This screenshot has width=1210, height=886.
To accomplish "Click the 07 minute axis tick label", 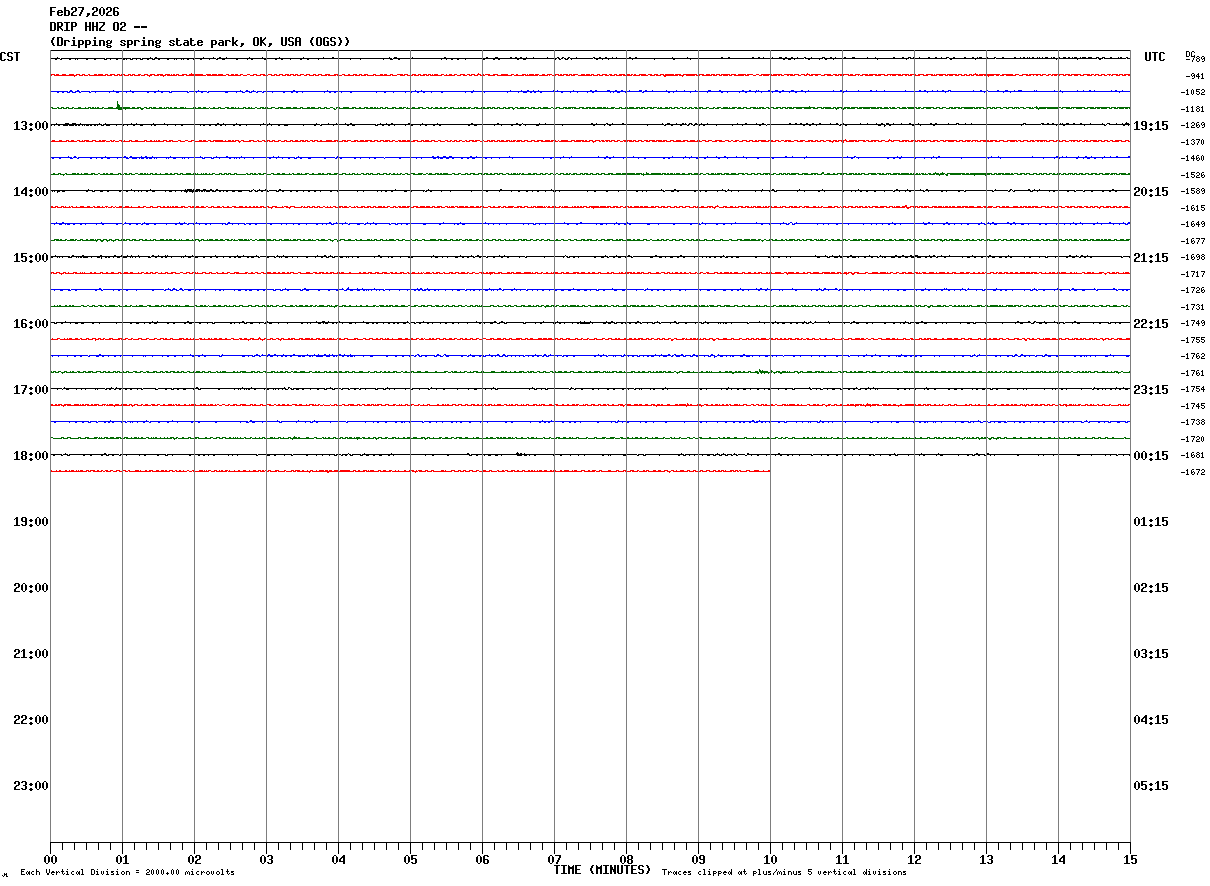I will pos(554,859).
